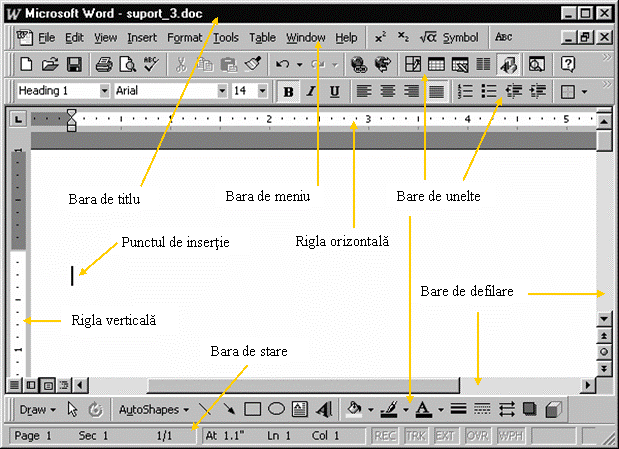Click the Draw menu button
Image resolution: width=619 pixels, height=449 pixels.
pos(38,409)
